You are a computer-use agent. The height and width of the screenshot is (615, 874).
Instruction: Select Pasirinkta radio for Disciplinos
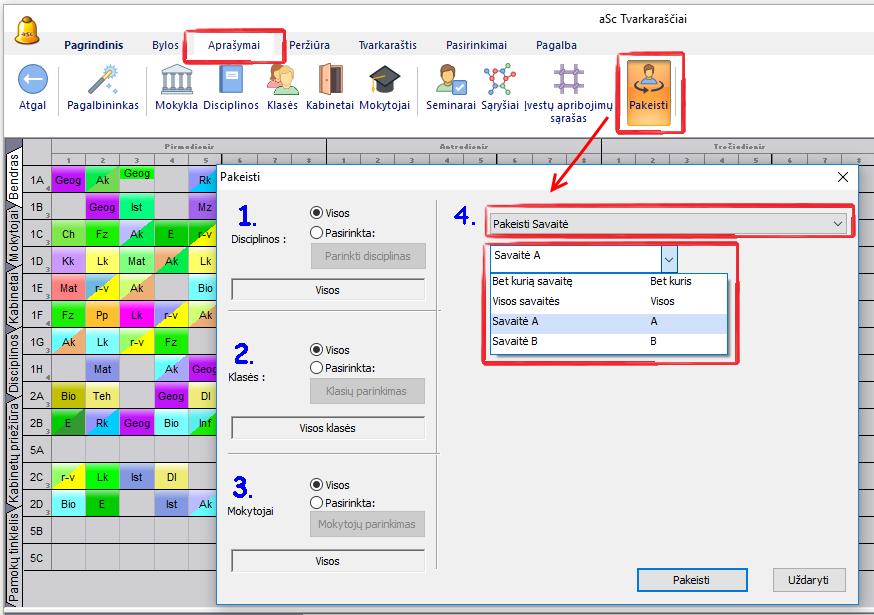[x=317, y=232]
